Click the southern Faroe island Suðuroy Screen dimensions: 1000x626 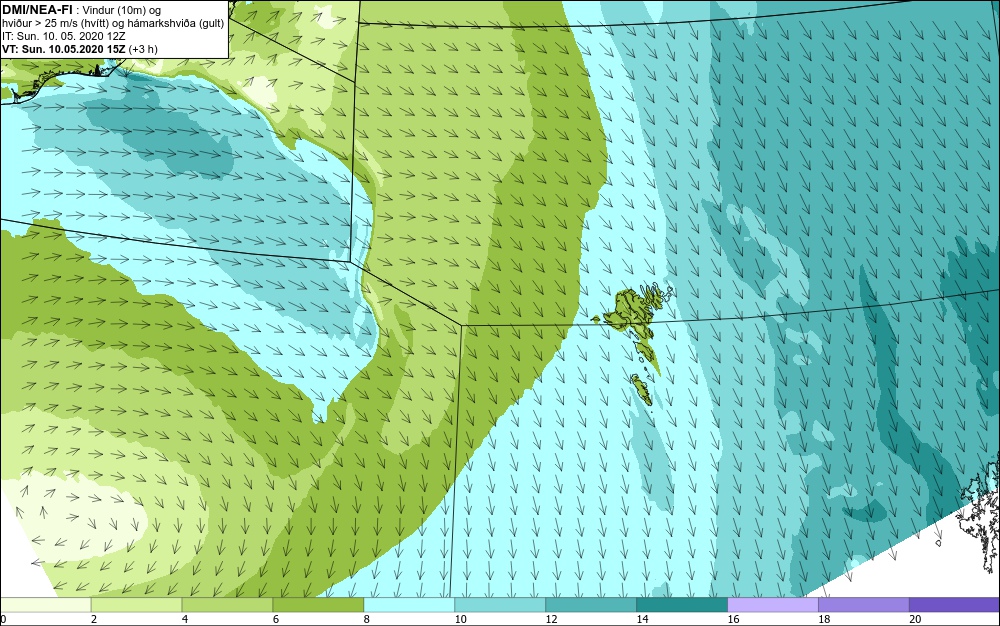click(642, 389)
